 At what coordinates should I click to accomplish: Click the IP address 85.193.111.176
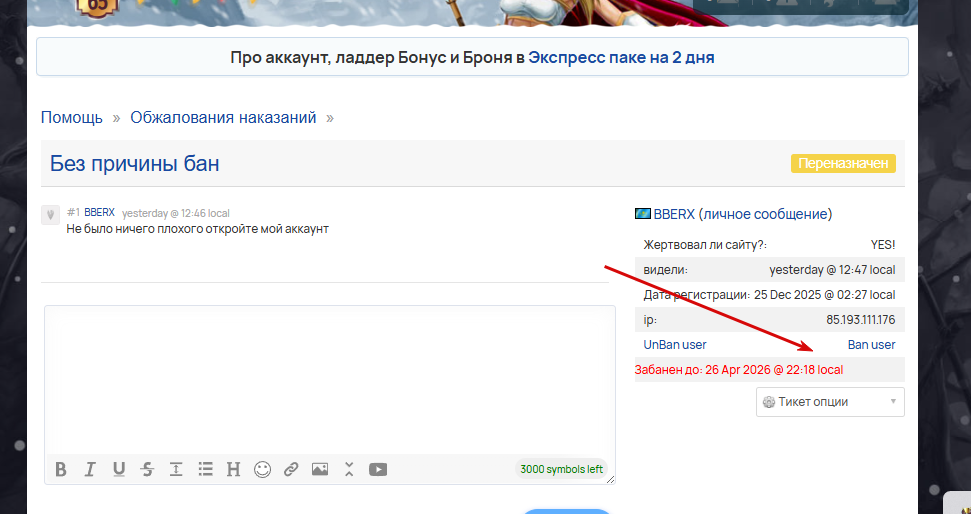[x=861, y=320]
